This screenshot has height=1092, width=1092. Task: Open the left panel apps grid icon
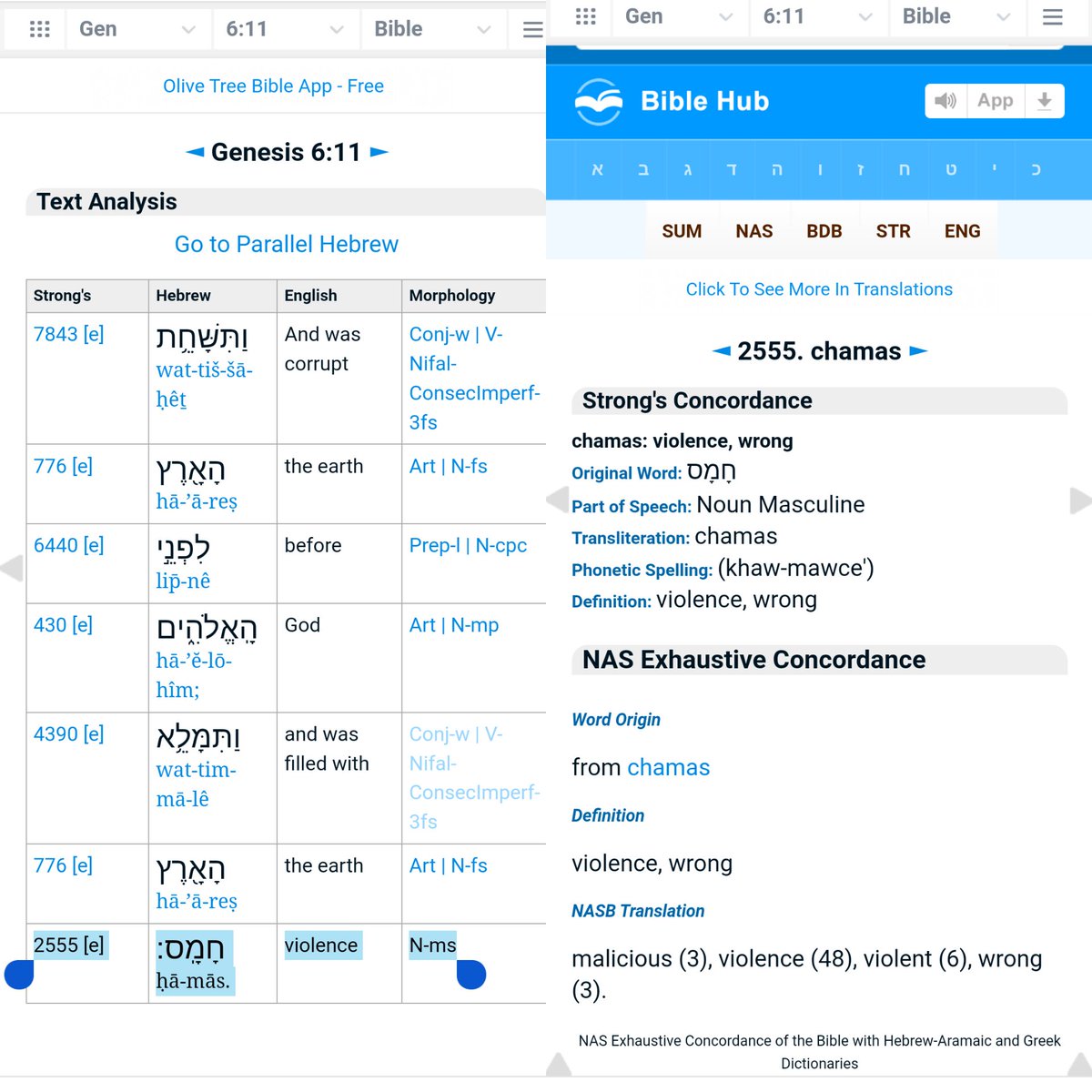tap(39, 29)
